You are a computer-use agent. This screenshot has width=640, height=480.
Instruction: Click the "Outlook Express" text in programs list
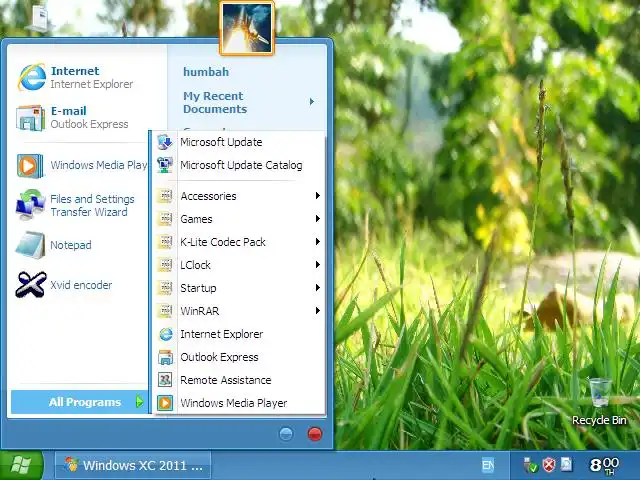219,357
